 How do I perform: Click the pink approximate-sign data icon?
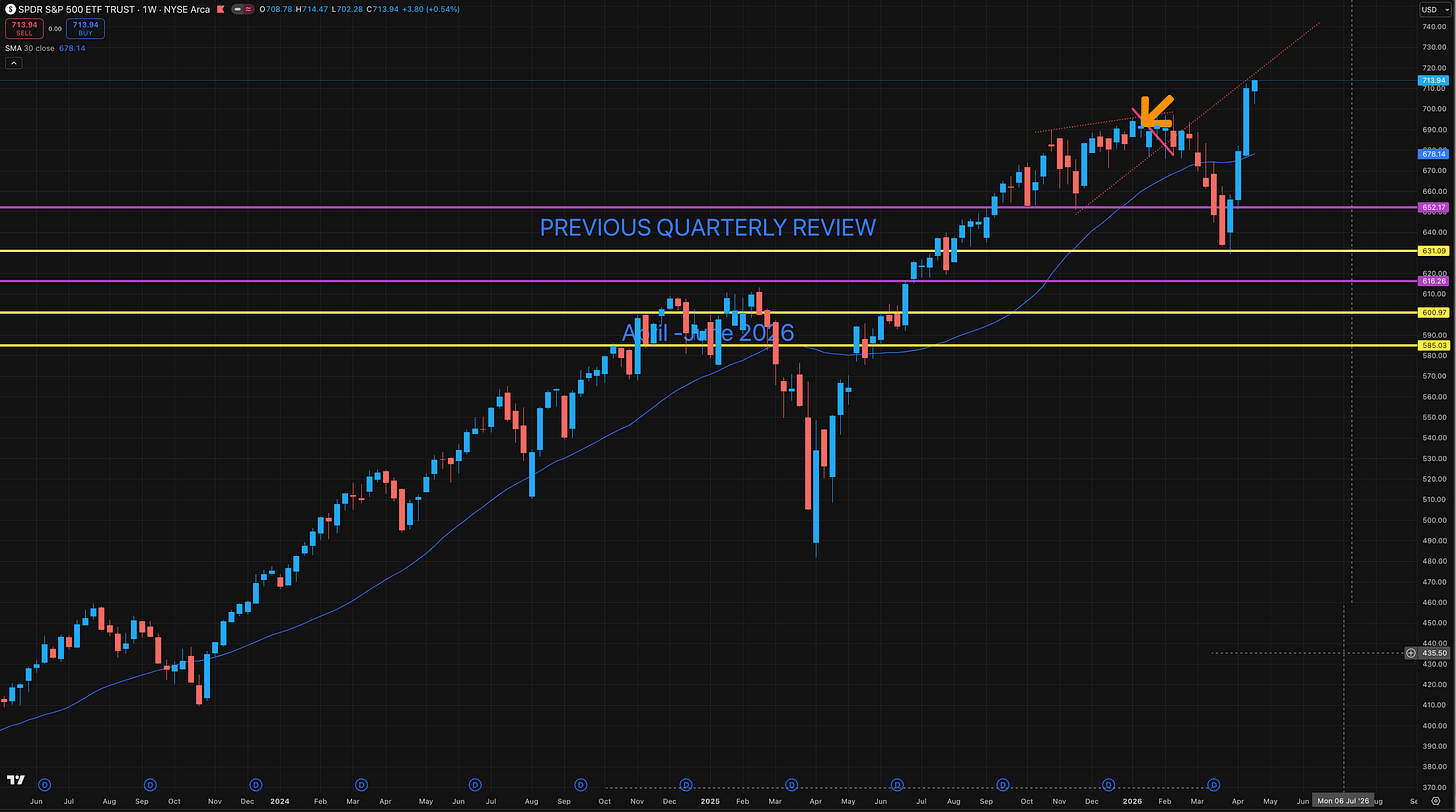click(251, 9)
